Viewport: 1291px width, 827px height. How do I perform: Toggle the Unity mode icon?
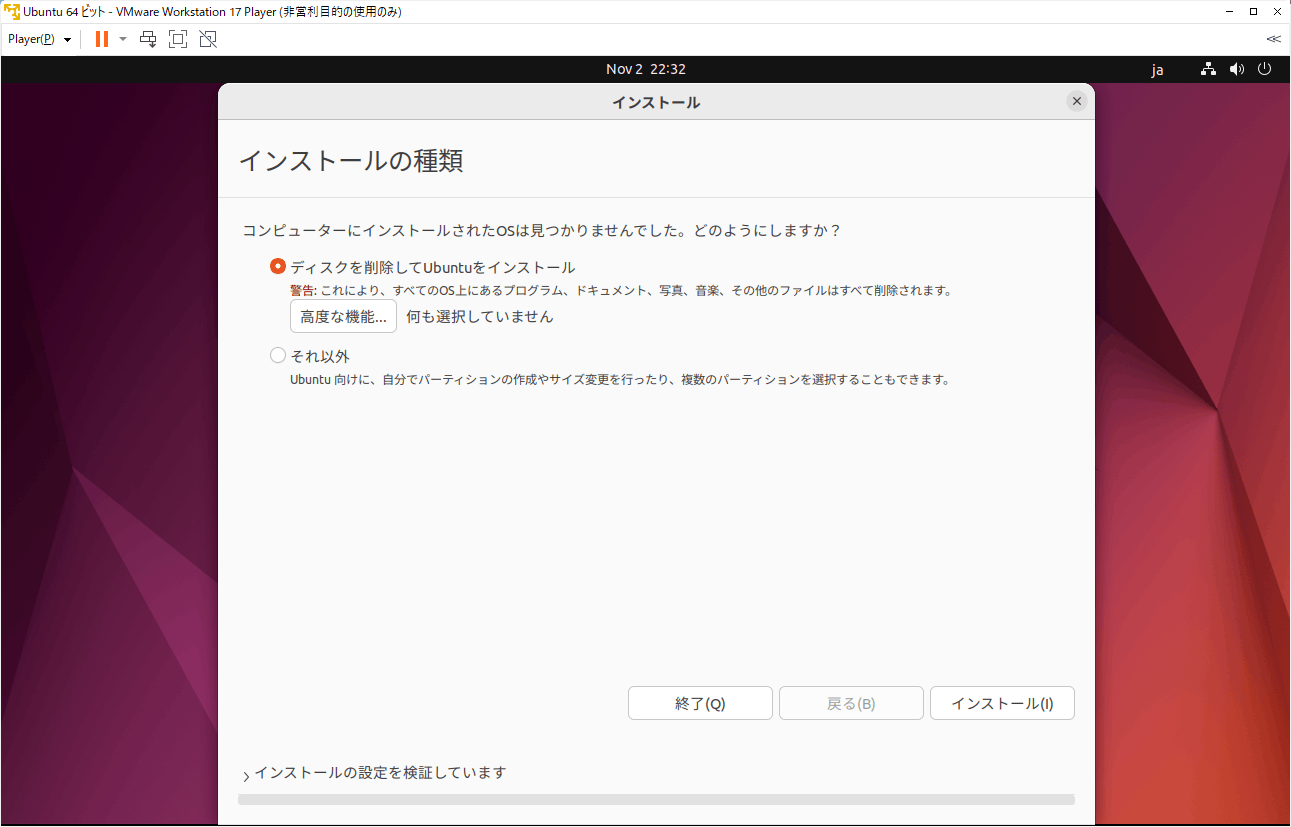coord(208,39)
